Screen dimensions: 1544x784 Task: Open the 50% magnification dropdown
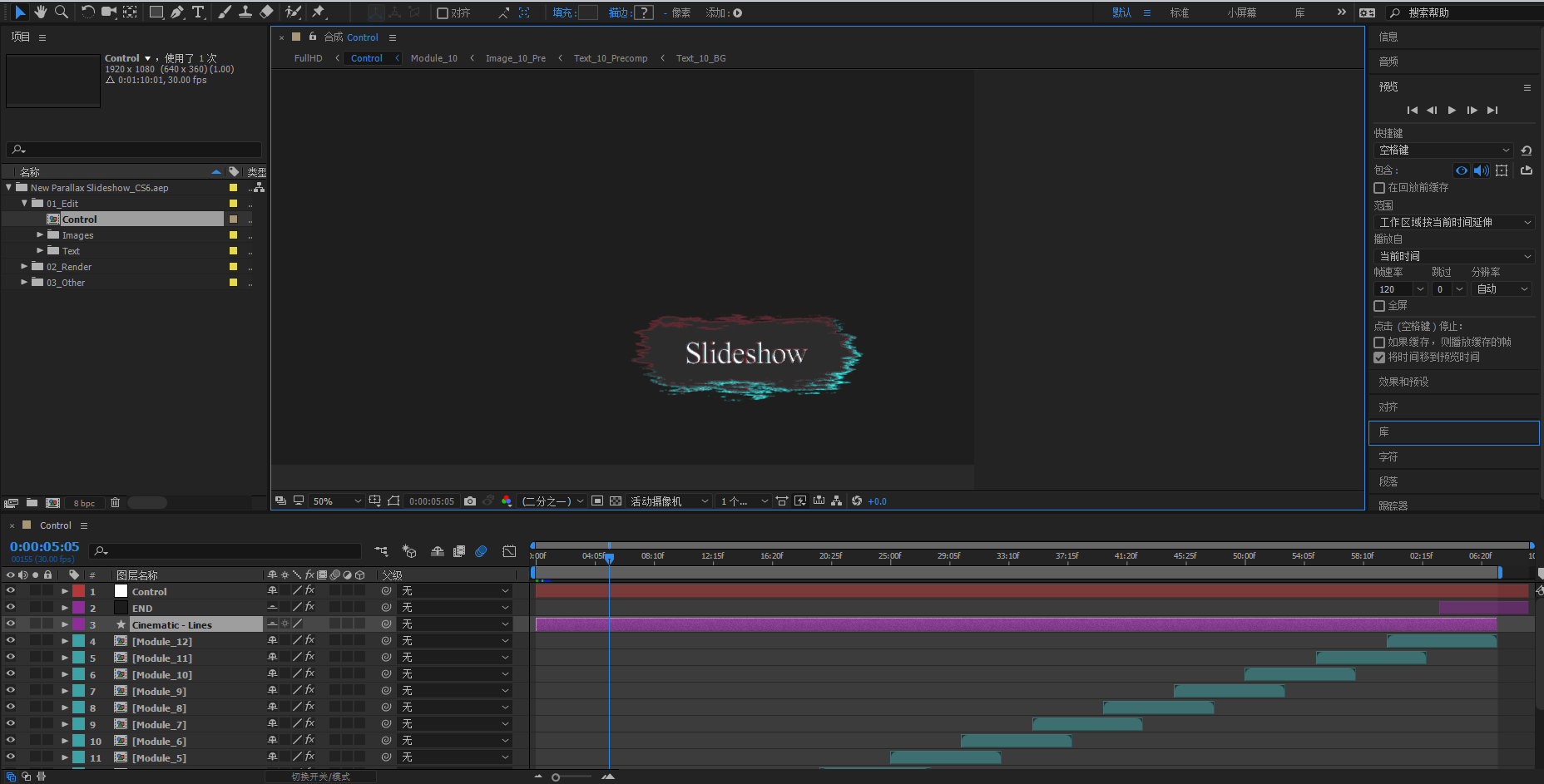[x=336, y=501]
